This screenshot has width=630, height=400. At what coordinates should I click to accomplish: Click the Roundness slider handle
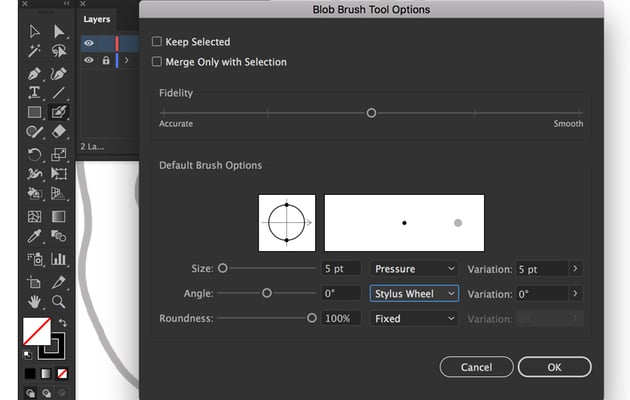point(312,318)
